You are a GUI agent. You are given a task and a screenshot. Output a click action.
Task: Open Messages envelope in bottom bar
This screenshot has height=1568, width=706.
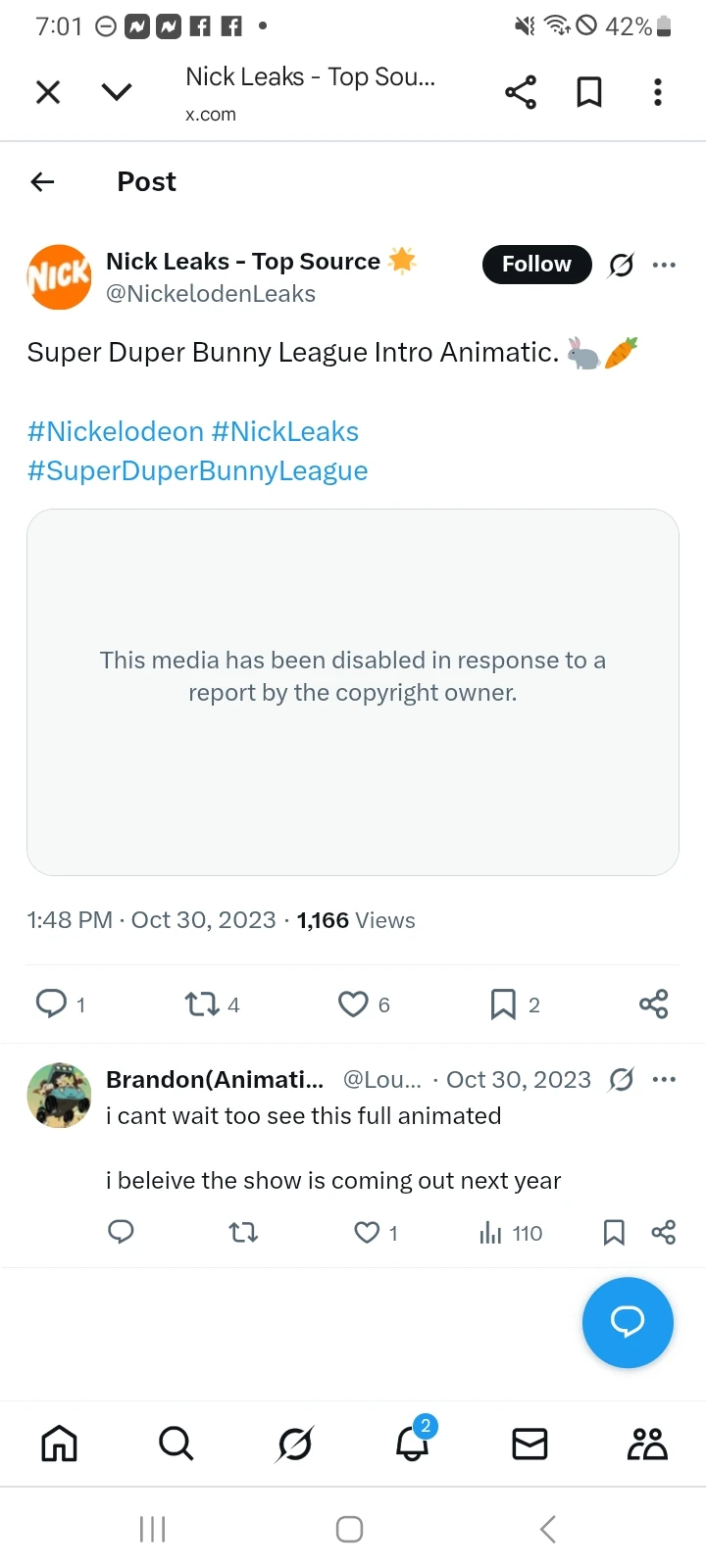[x=529, y=1443]
